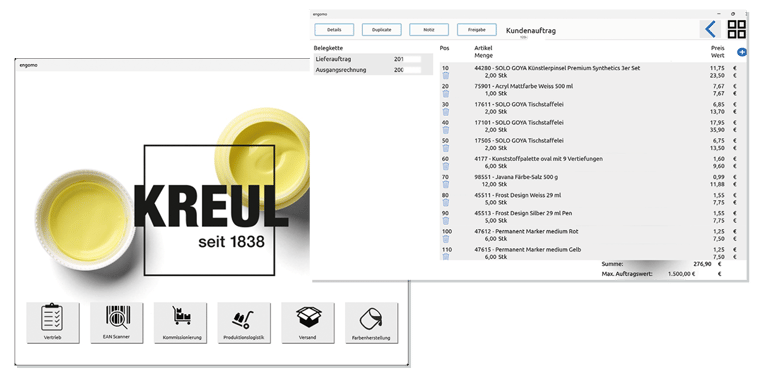This screenshot has height=380, width=760.
Task: Open the Farbenherstellung tile
Action: click(x=371, y=323)
